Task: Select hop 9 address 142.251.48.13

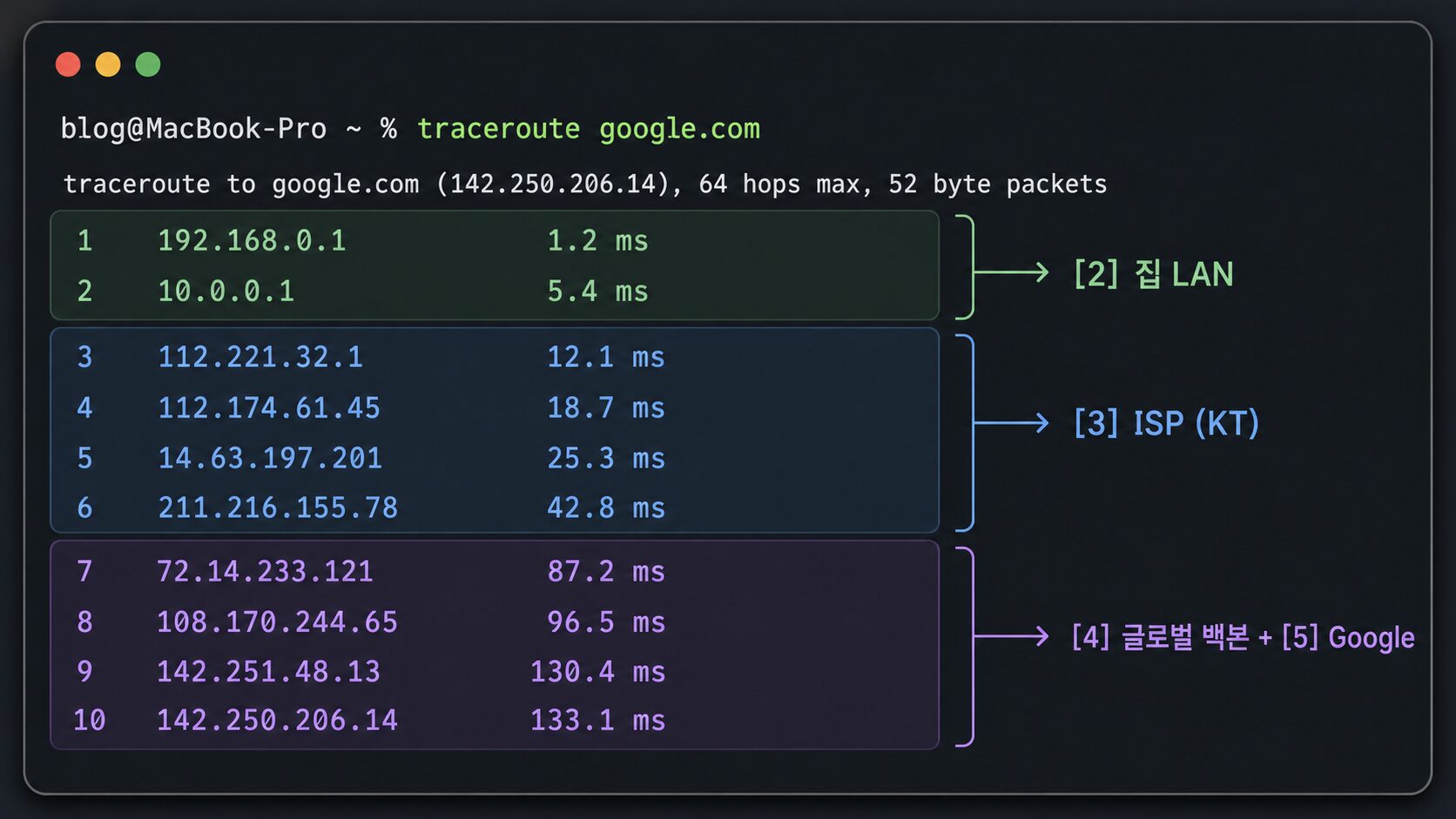Action: pyautogui.click(x=268, y=671)
